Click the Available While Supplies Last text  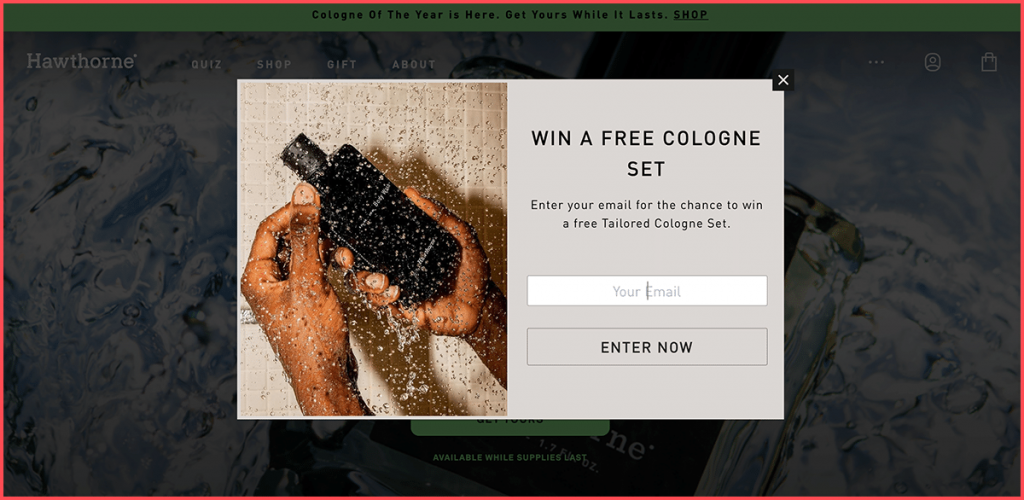click(x=510, y=458)
